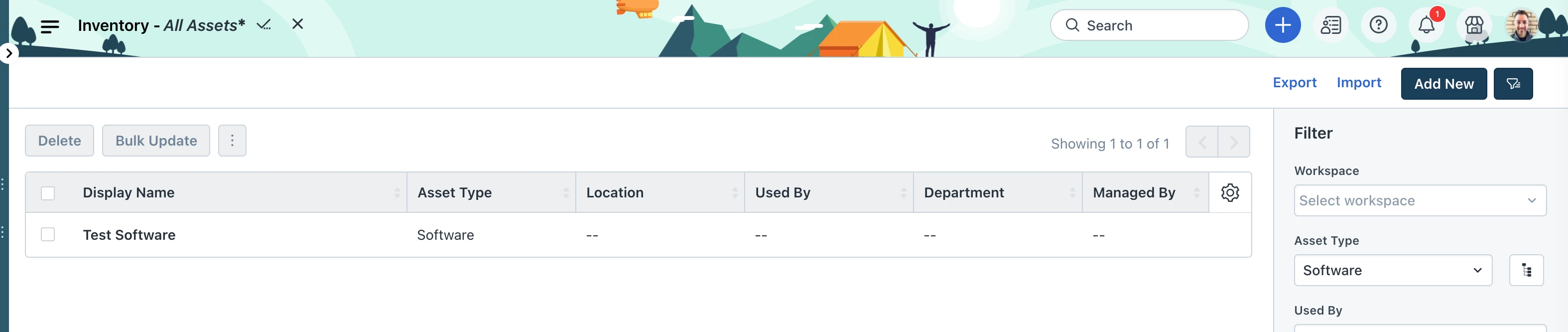Open the column settings gear icon

click(1230, 192)
